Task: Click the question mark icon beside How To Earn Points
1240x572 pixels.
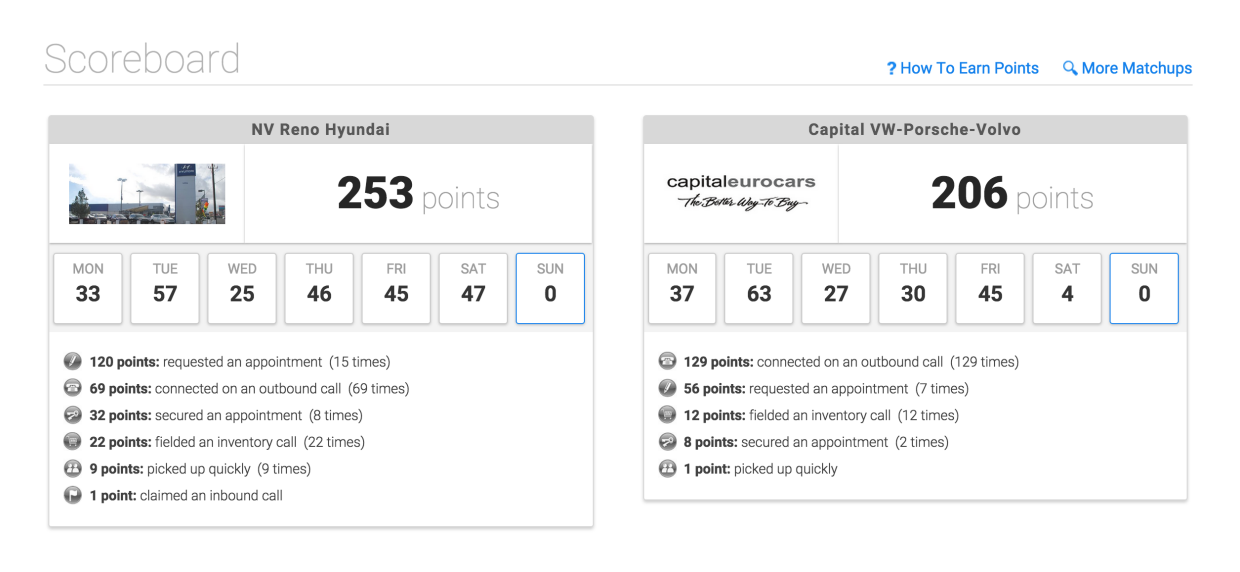Action: coord(891,69)
